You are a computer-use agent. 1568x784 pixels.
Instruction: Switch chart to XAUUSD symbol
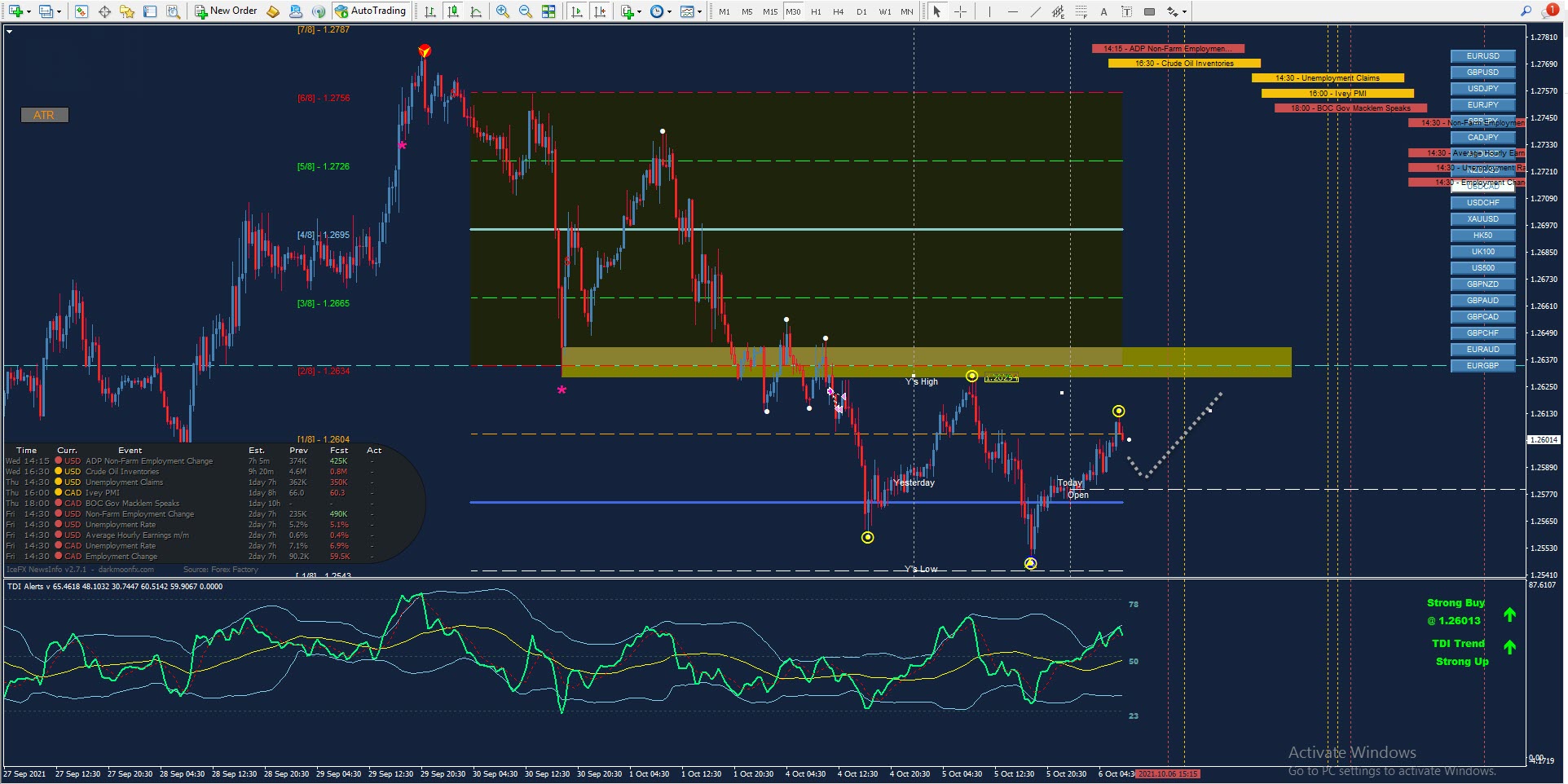(1482, 219)
